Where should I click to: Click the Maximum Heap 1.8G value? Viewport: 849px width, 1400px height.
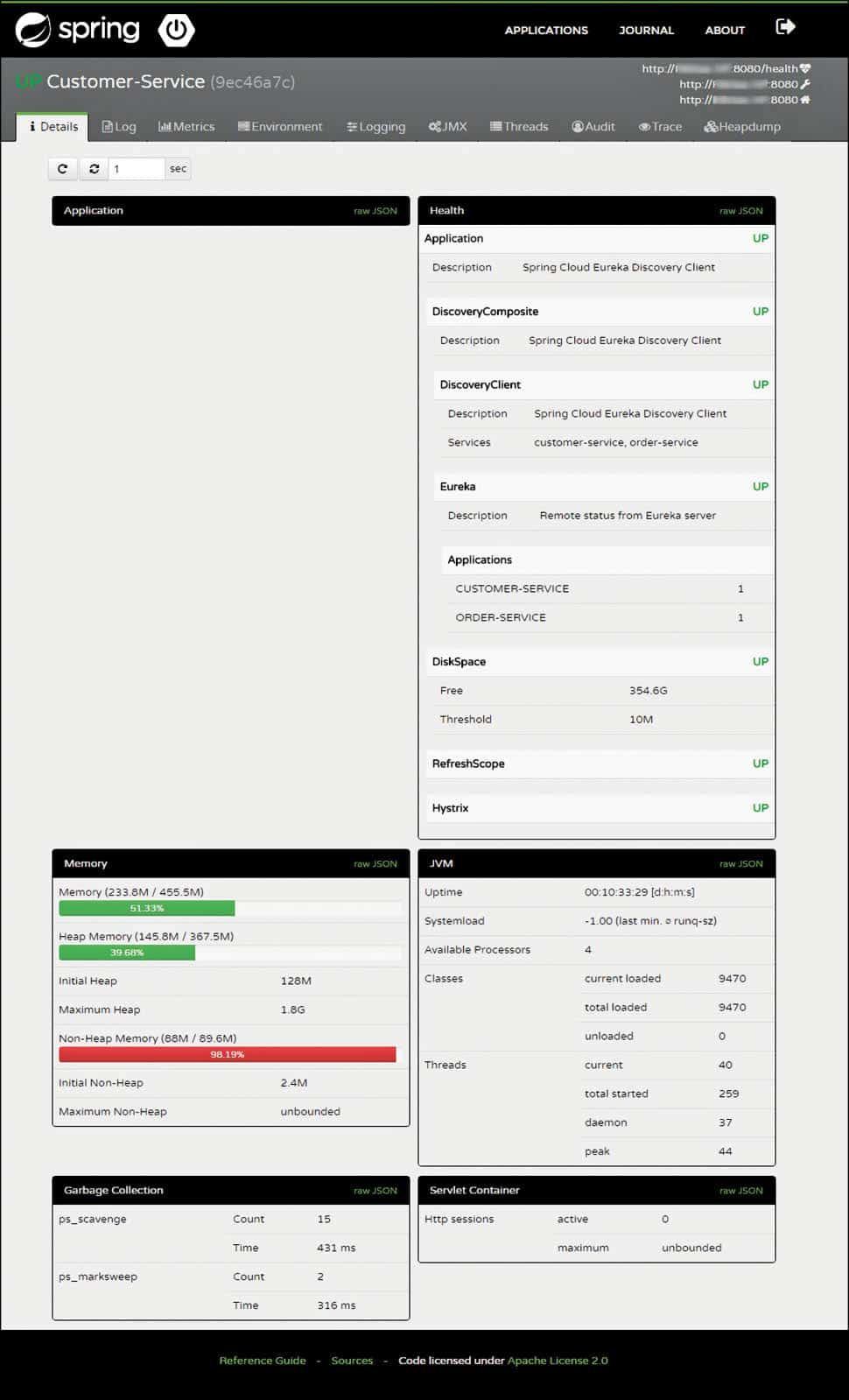(293, 1010)
